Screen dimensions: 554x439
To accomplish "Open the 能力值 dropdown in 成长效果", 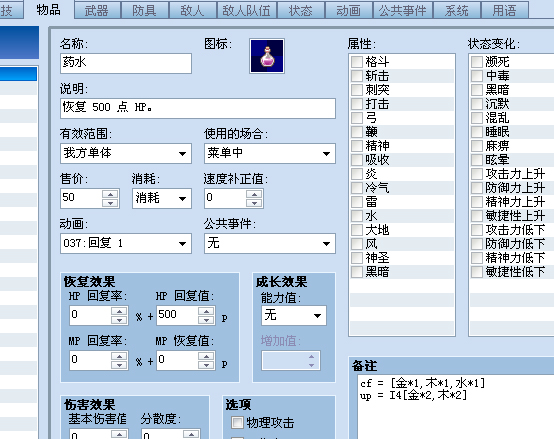I will (294, 315).
